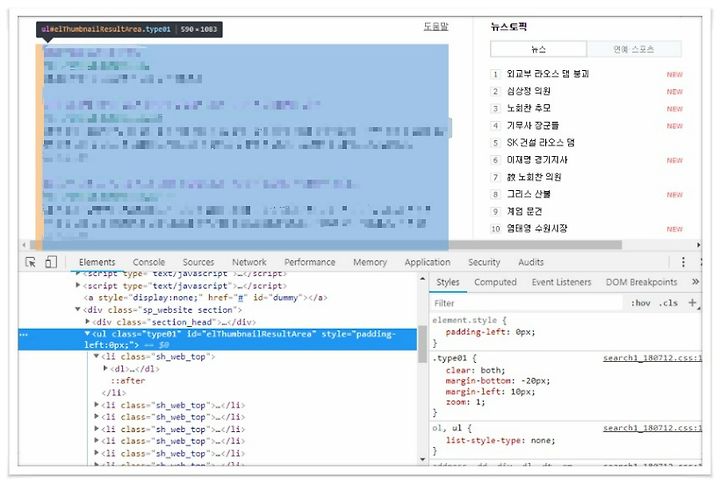This screenshot has width=720, height=483.
Task: Toggle .cls element classes panel
Action: [668, 303]
